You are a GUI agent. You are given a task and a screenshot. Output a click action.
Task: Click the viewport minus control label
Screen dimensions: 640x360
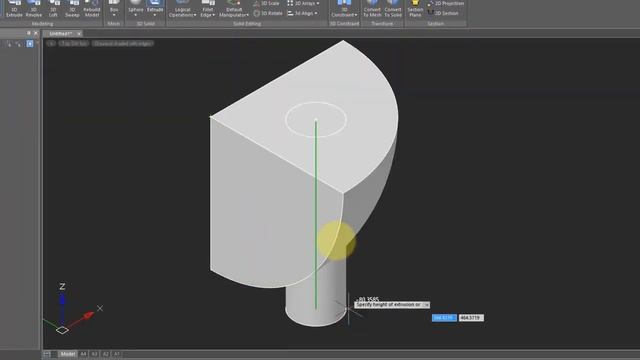tap(51, 43)
